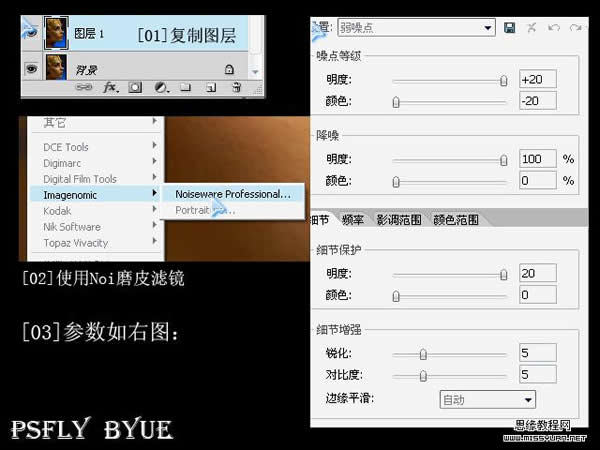Click the undo arrow in Noiseware
The image size is (600, 450).
554,28
